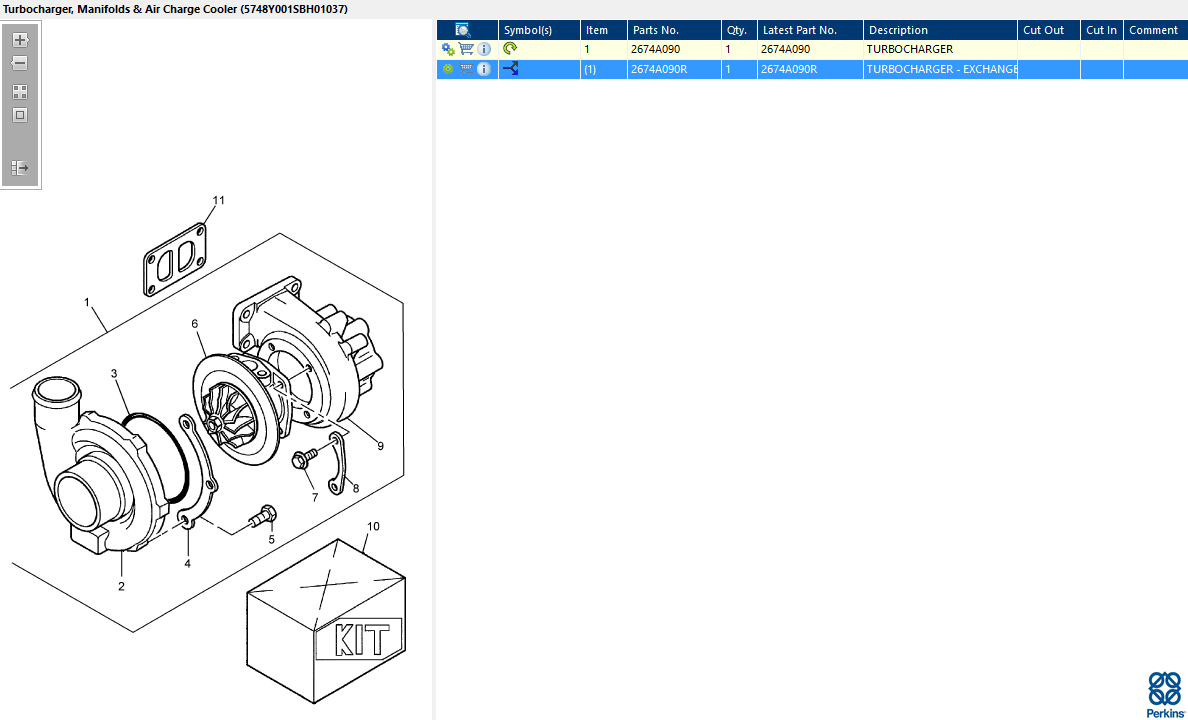This screenshot has width=1188, height=720.
Task: Click latest part number 2674A090R cell
Action: [810, 69]
